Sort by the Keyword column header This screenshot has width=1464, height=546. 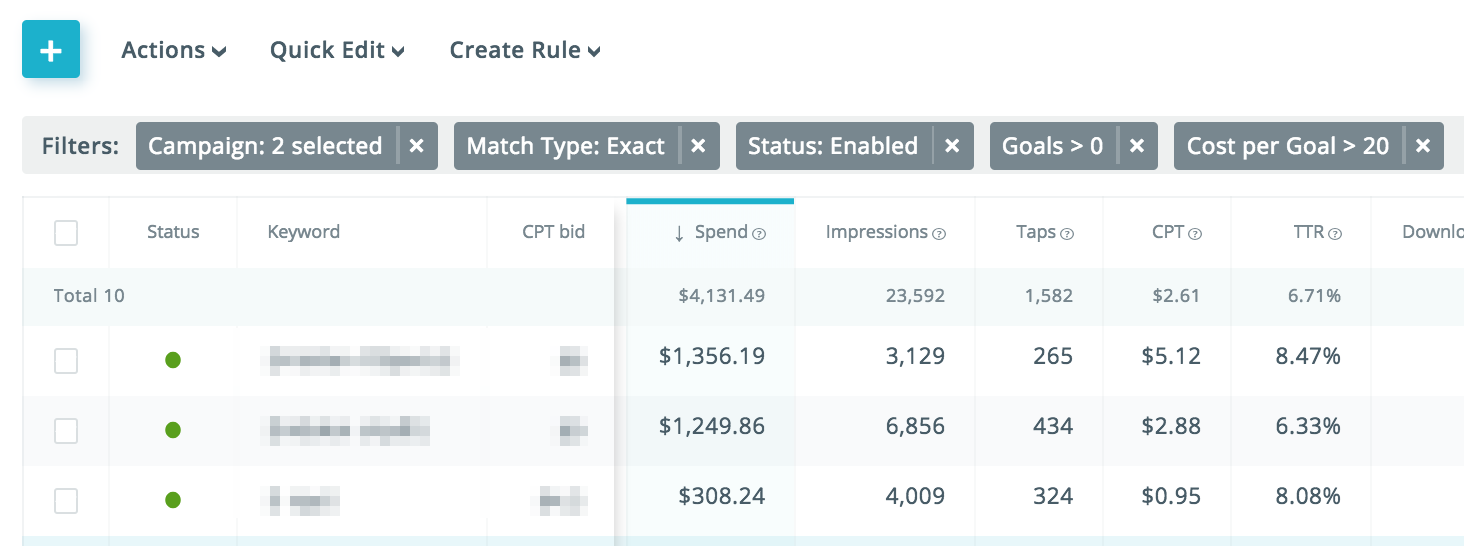[x=304, y=232]
